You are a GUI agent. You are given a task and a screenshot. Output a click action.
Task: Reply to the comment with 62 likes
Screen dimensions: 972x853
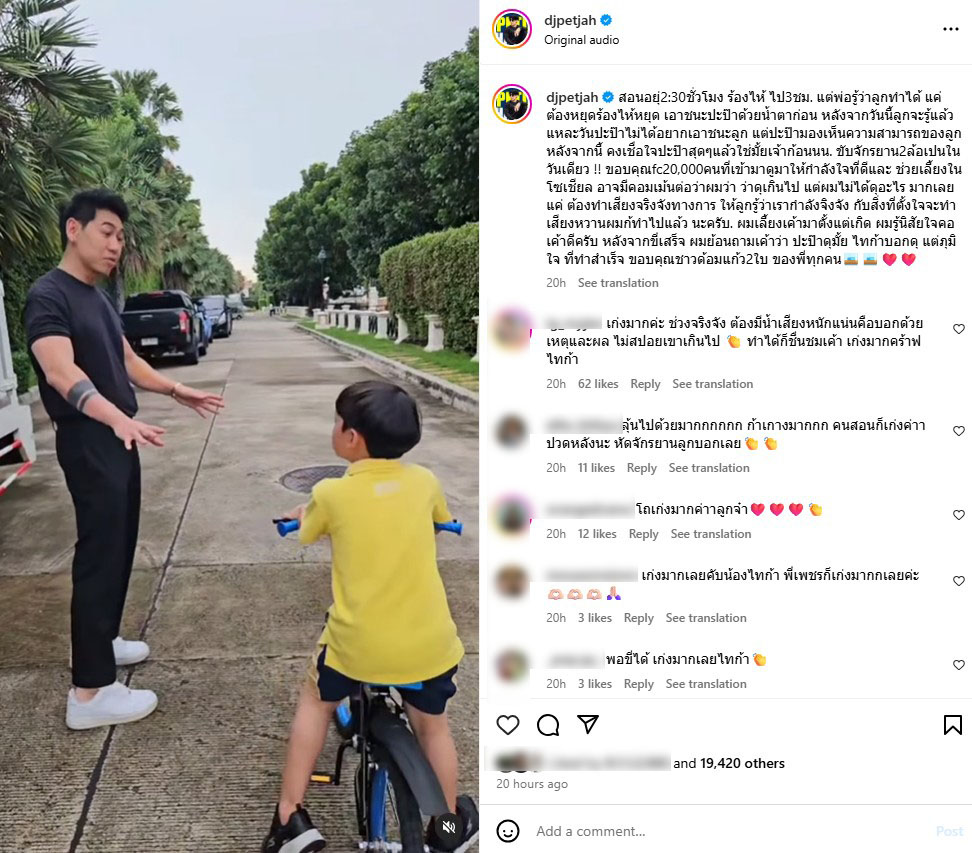pyautogui.click(x=645, y=384)
